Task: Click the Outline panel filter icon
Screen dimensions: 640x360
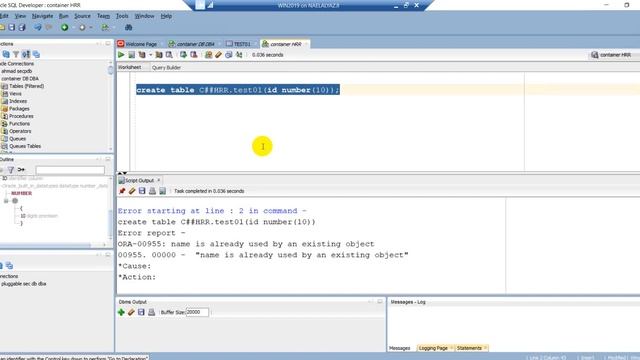Action: (x=11, y=169)
